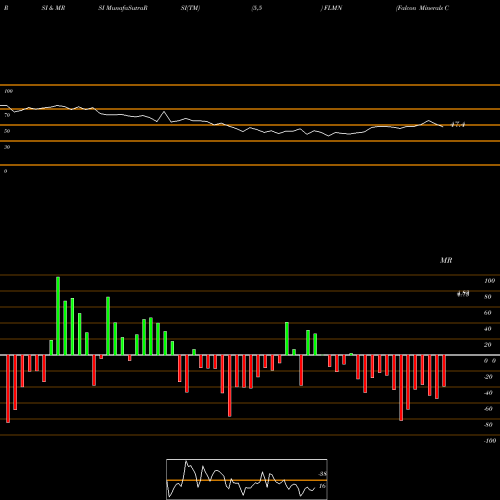Click the ") FLMN" ticker text

pos(331,8)
